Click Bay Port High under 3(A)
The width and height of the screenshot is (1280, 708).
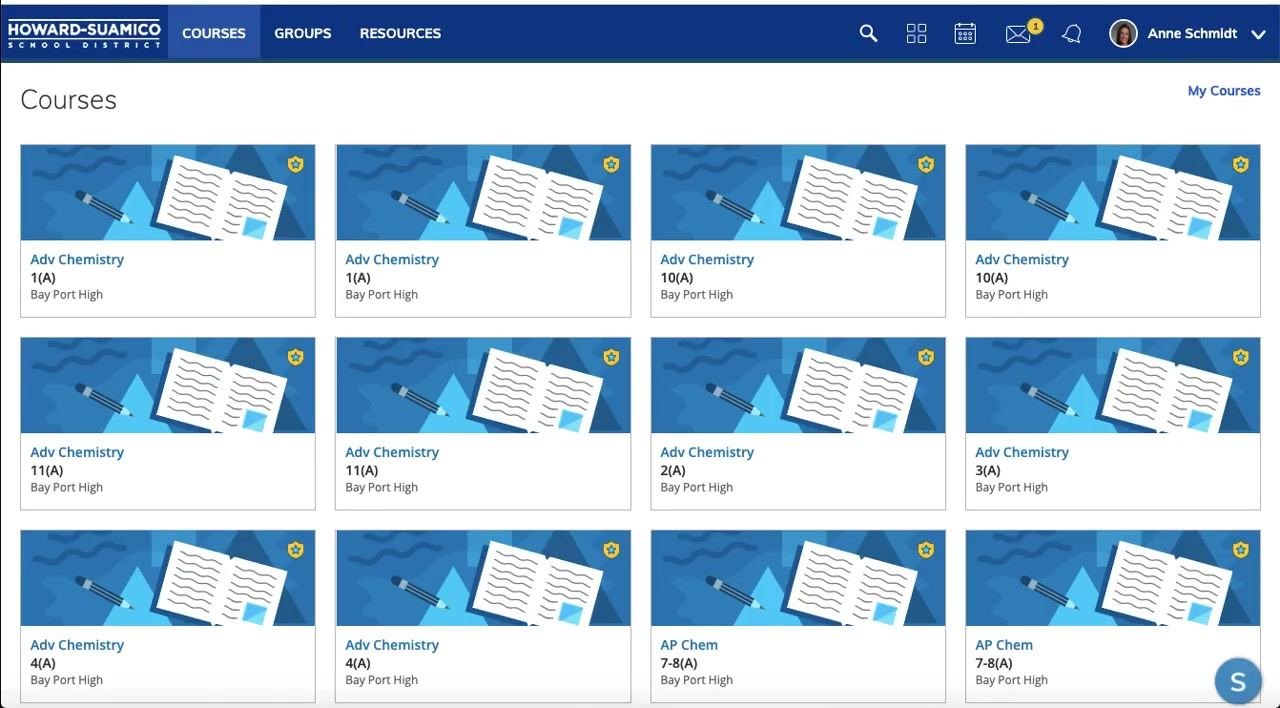[1012, 488]
